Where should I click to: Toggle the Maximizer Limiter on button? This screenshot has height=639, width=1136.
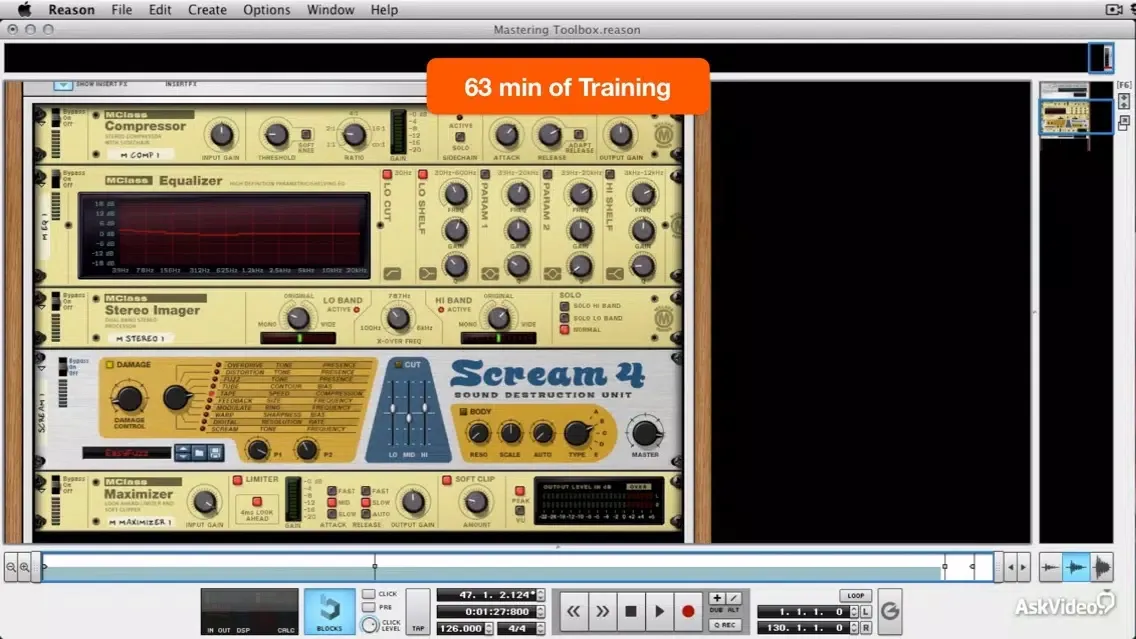(237, 480)
